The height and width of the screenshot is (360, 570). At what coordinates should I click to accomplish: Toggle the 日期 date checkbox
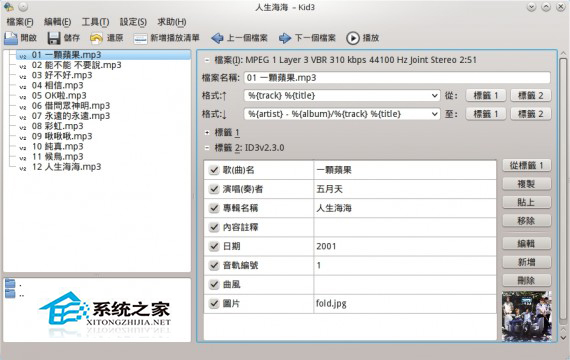[x=214, y=246]
